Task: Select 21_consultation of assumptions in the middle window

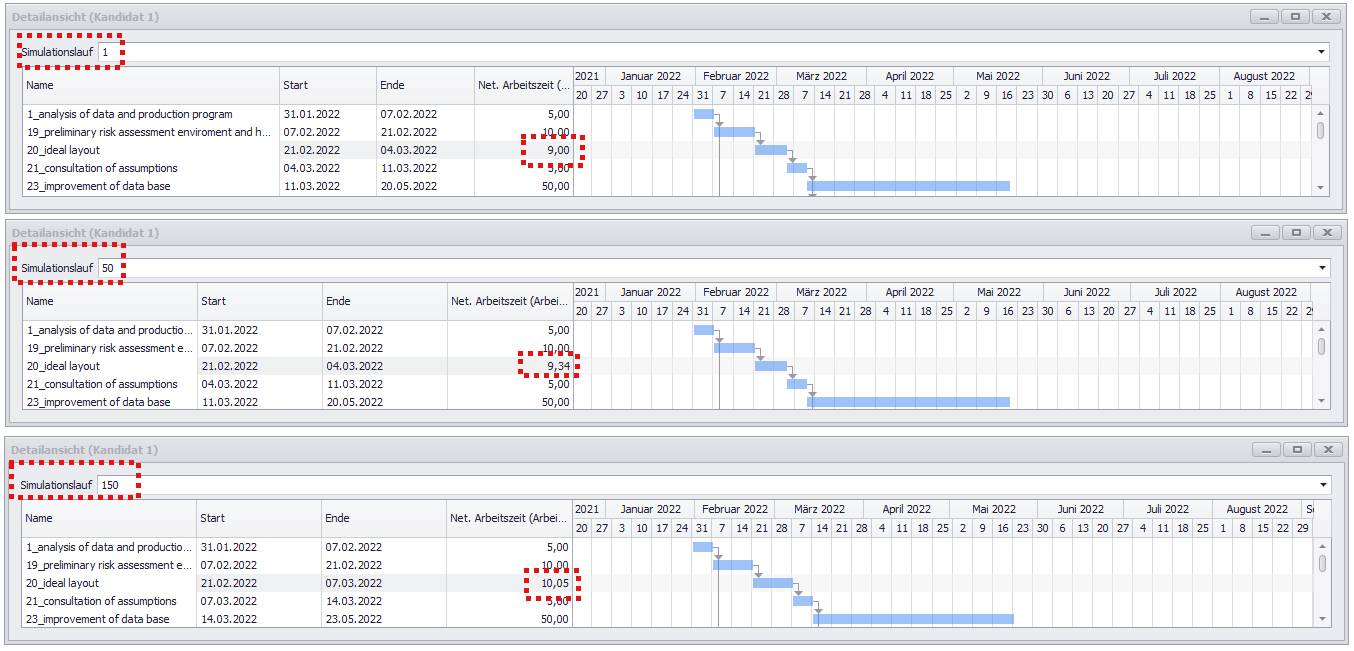Action: point(102,384)
